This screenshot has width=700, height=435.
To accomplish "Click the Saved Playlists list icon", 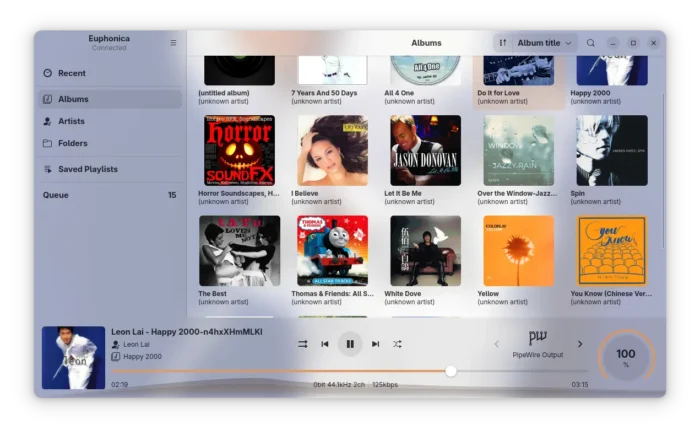I will (x=47, y=169).
